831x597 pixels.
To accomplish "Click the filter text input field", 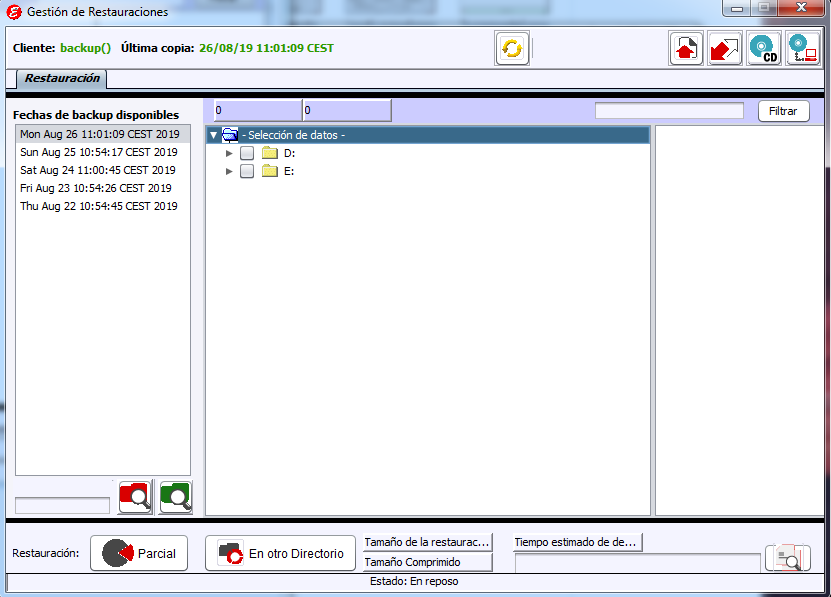I will pos(669,111).
